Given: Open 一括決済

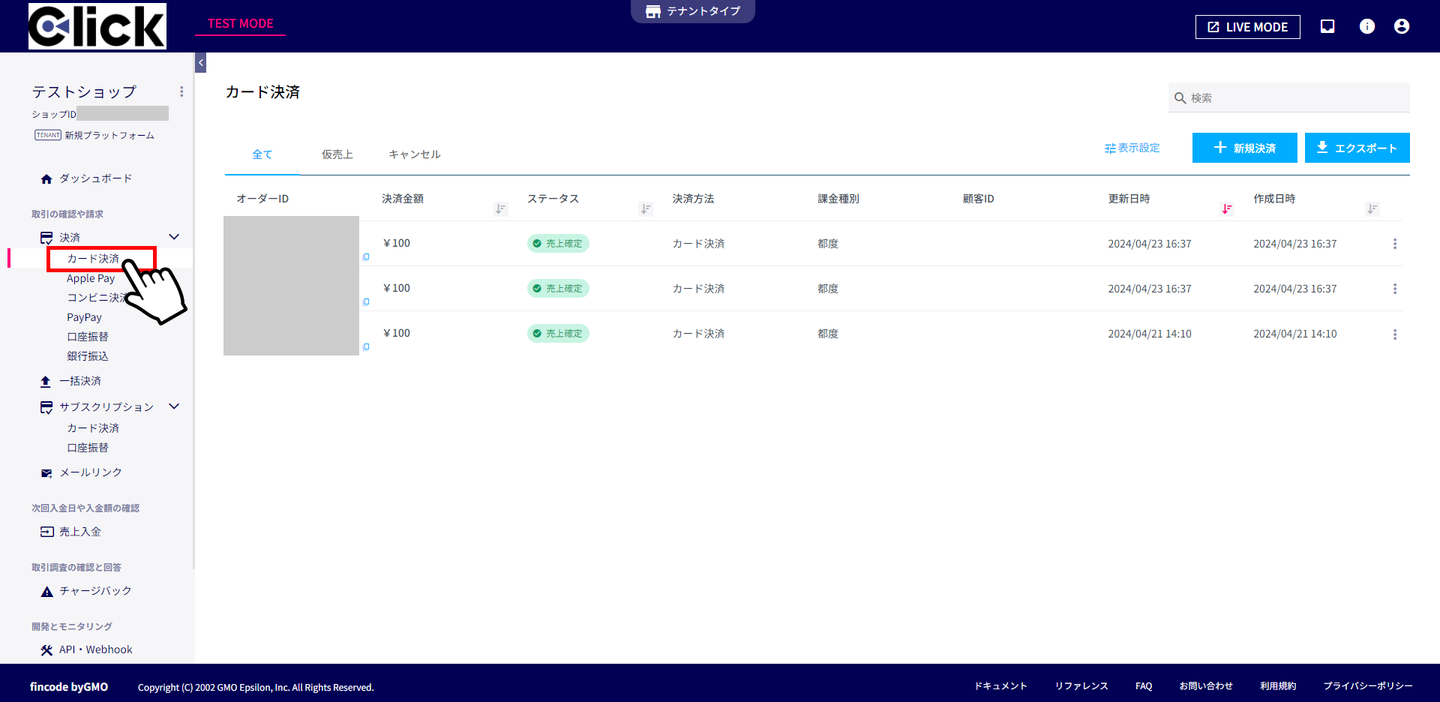Looking at the screenshot, I should click(80, 381).
